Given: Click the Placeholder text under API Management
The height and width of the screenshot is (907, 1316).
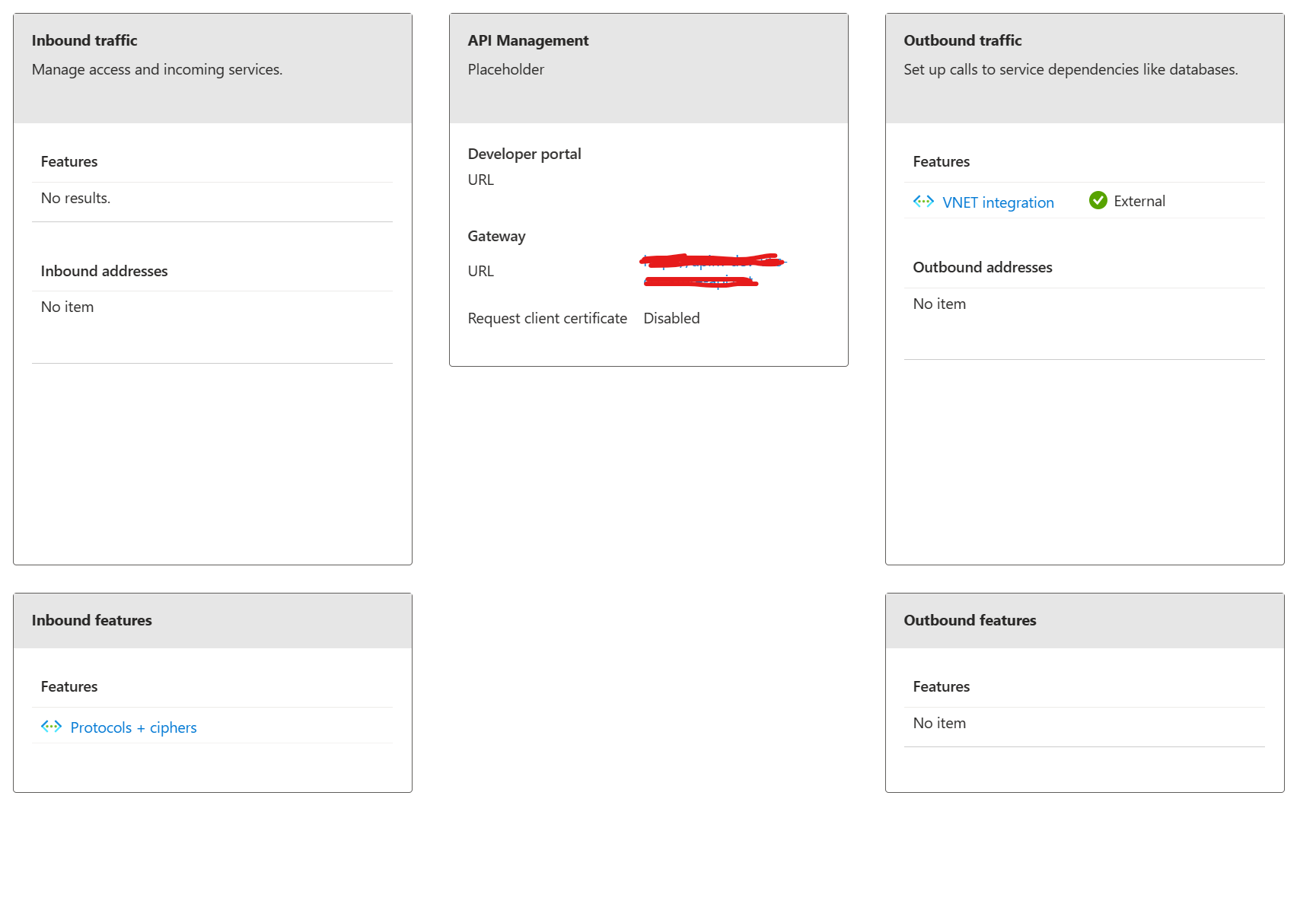Looking at the screenshot, I should point(506,69).
